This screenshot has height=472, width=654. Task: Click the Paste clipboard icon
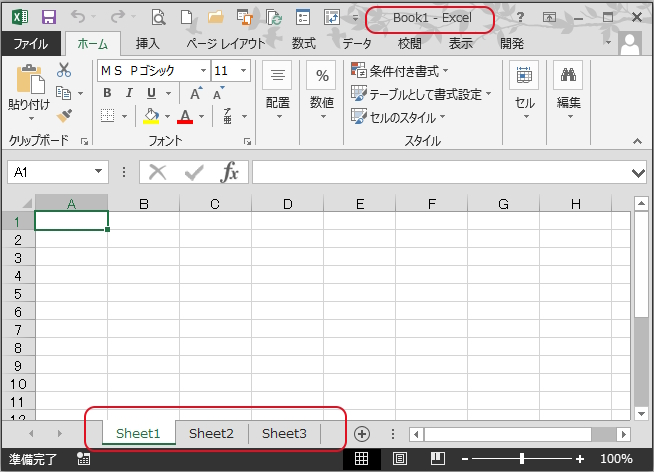pos(30,79)
